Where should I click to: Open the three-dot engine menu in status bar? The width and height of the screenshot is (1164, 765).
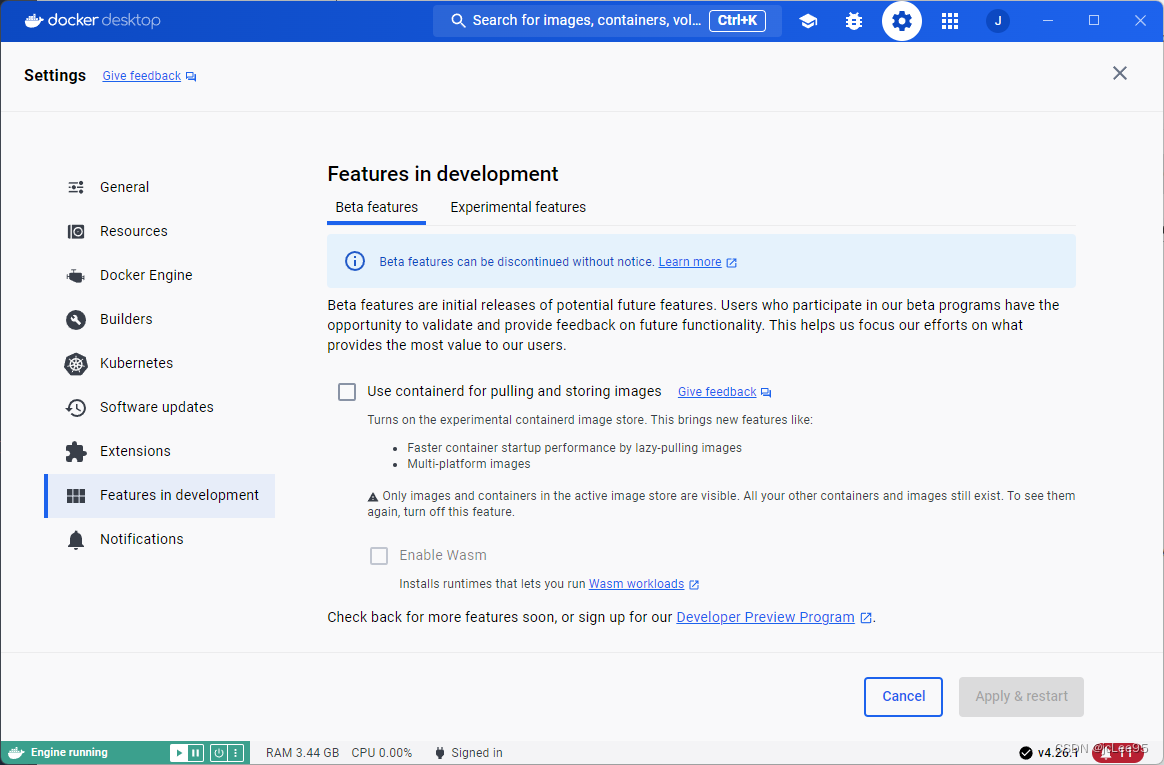(x=235, y=752)
